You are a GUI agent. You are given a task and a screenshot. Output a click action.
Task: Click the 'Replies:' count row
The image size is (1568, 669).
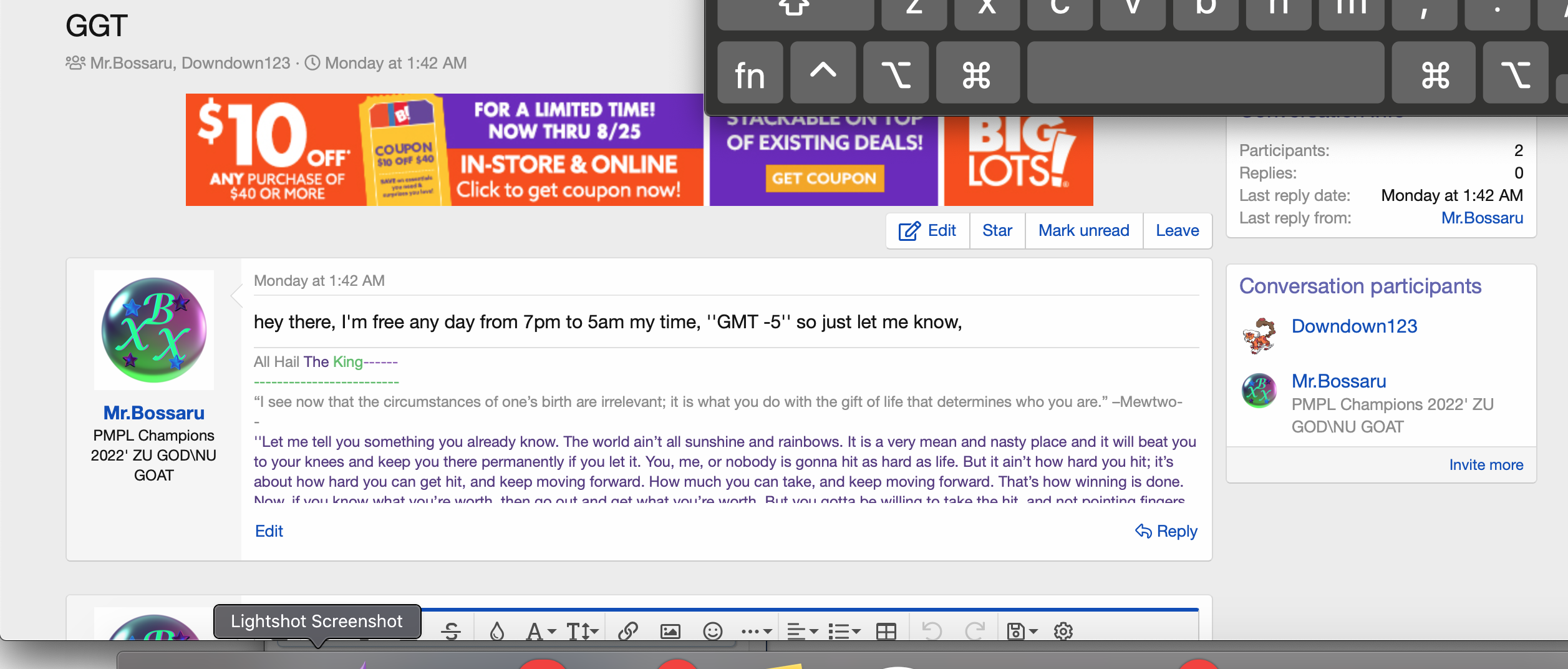[1381, 173]
